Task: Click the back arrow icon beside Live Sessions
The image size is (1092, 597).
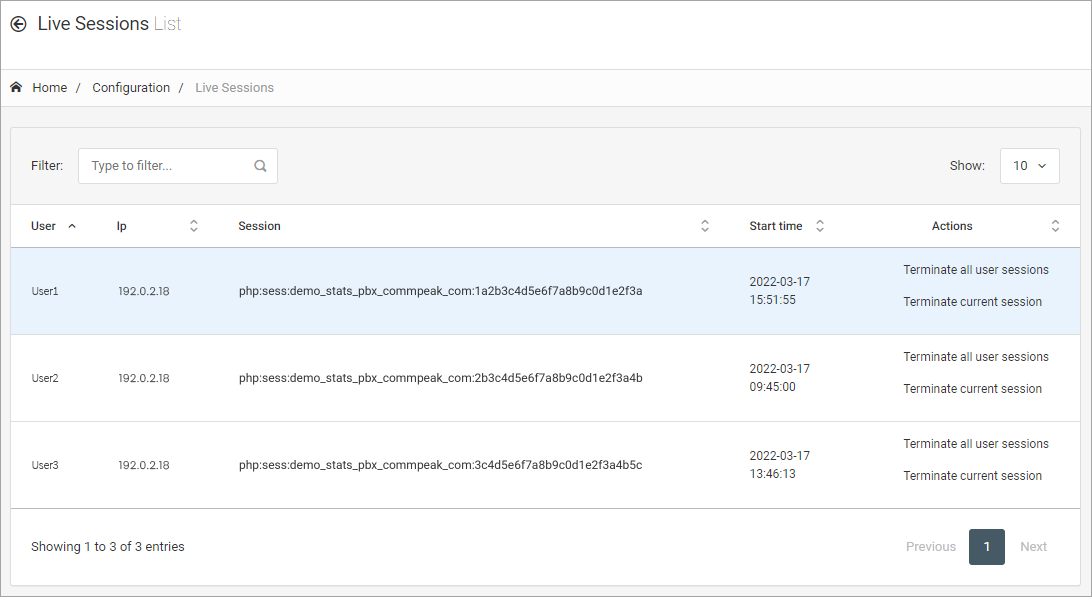Action: click(18, 24)
